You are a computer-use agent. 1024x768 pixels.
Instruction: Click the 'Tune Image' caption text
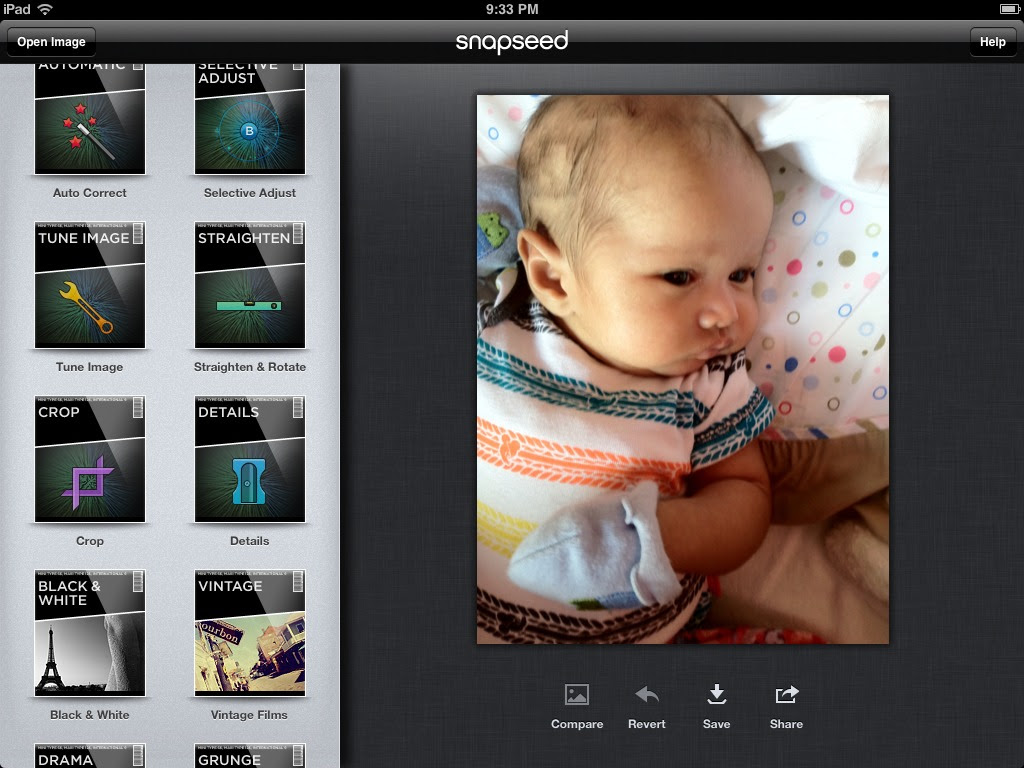tap(89, 367)
